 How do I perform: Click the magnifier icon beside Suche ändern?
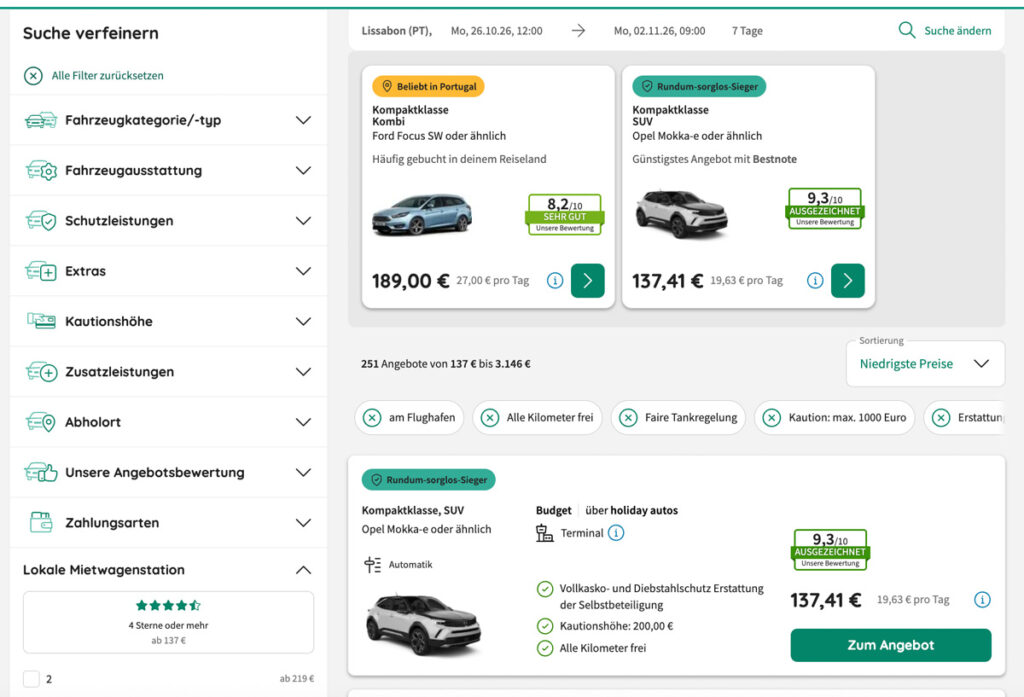tap(906, 30)
